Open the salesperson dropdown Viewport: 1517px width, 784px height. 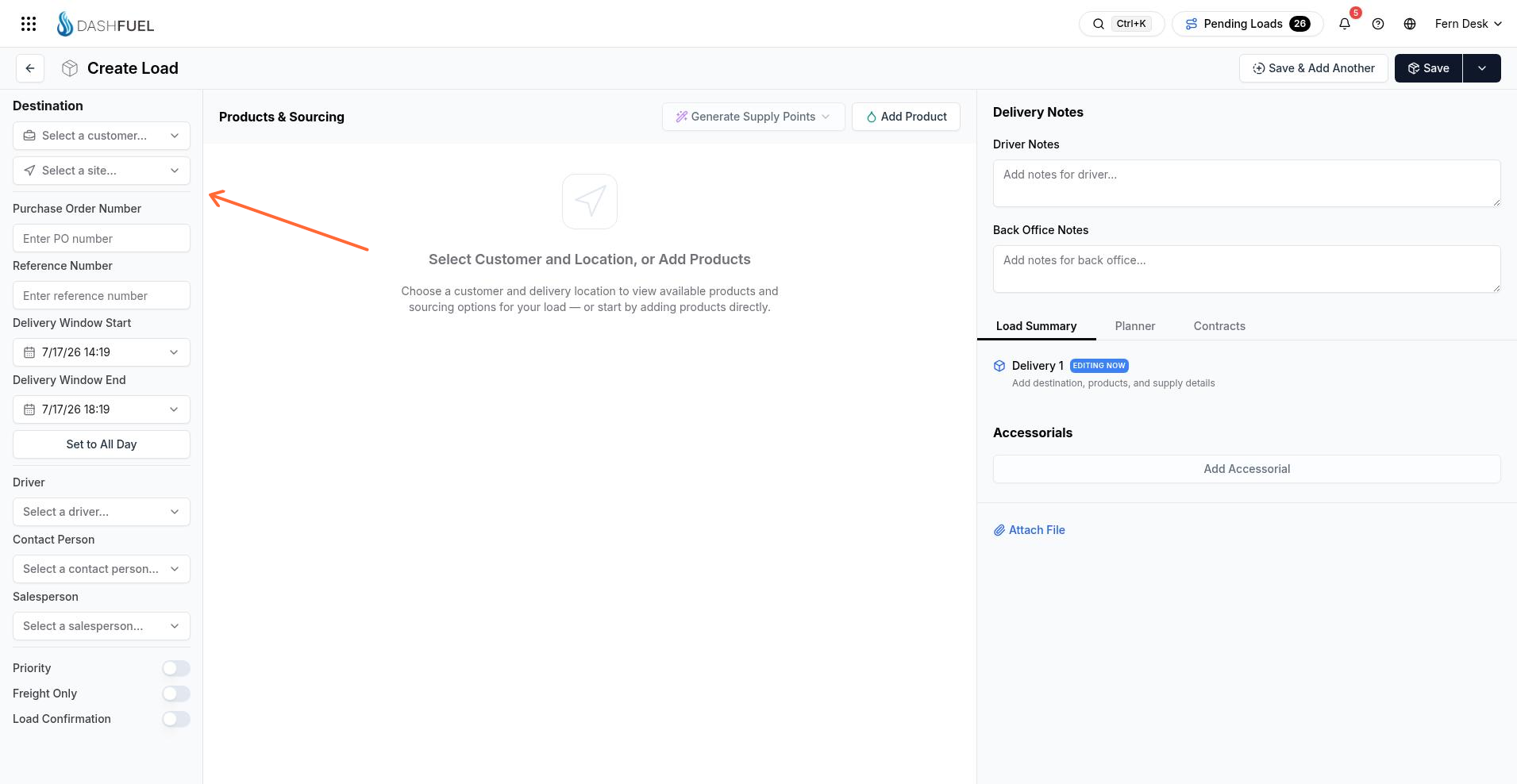(102, 626)
